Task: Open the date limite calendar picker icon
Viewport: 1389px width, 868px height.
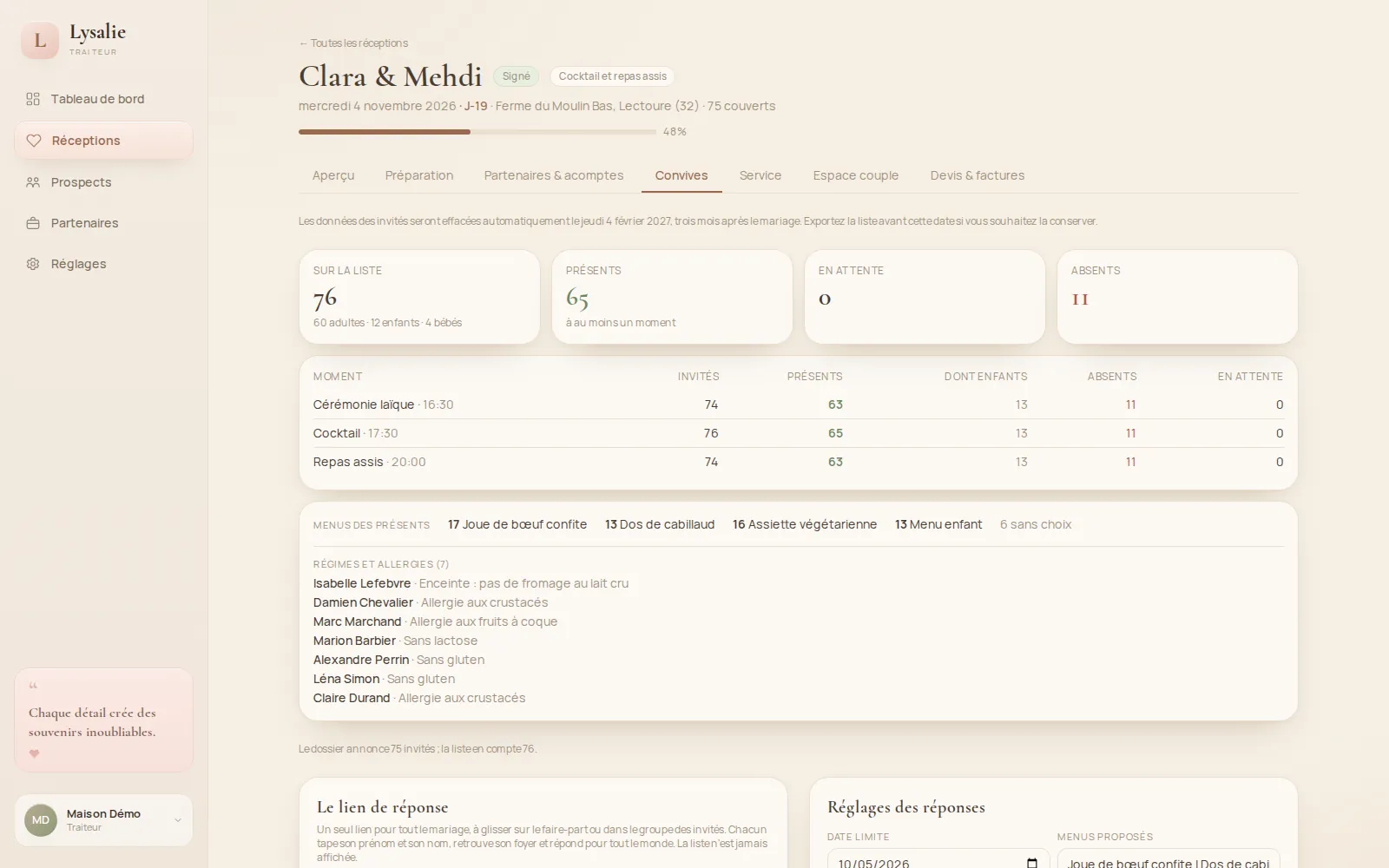Action: (x=1032, y=864)
